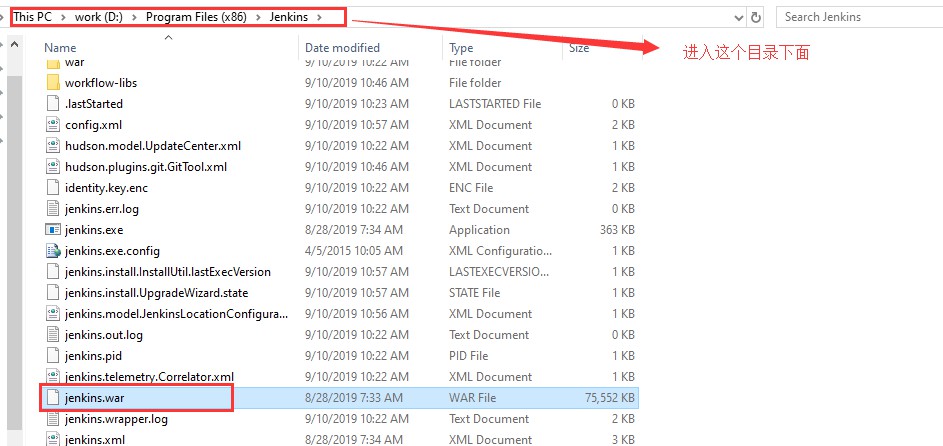The image size is (943, 446).
Task: Click the workflow-libs folder icon
Action: point(54,83)
